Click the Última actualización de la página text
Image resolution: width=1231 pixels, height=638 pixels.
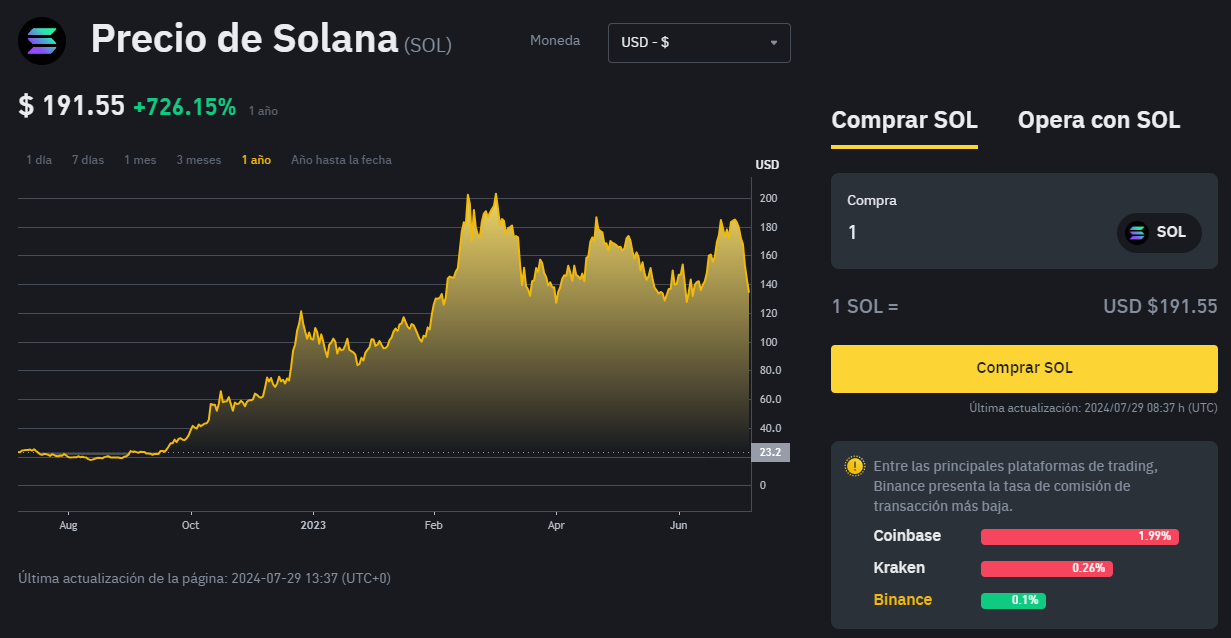point(205,578)
